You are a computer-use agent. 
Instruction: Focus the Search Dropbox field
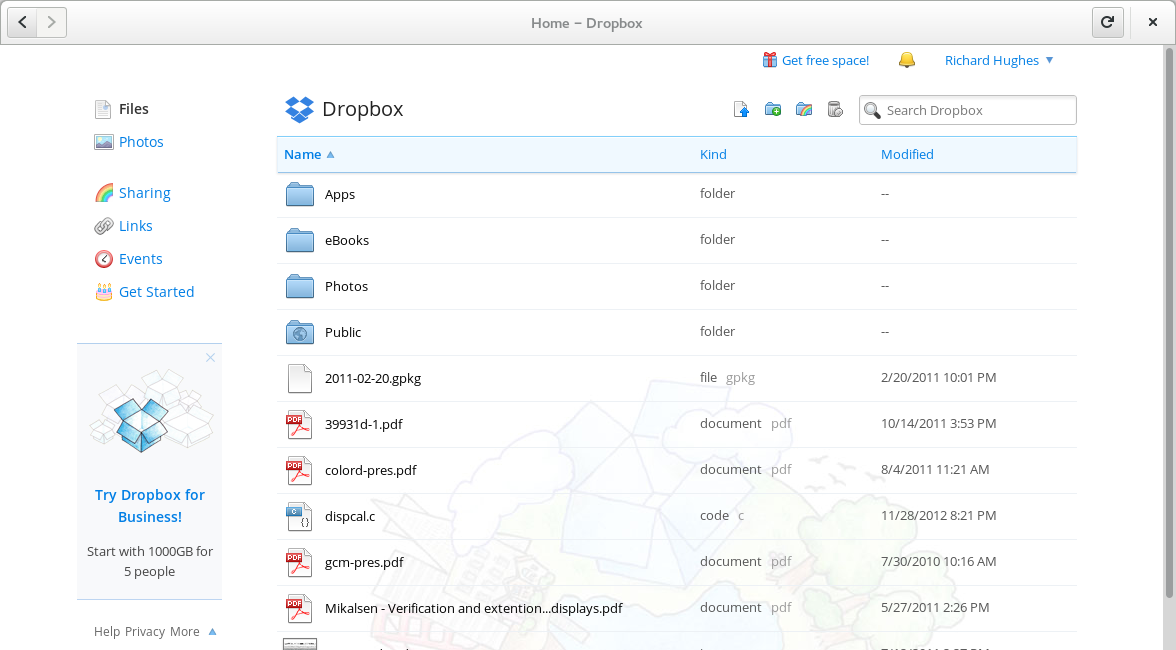[968, 110]
